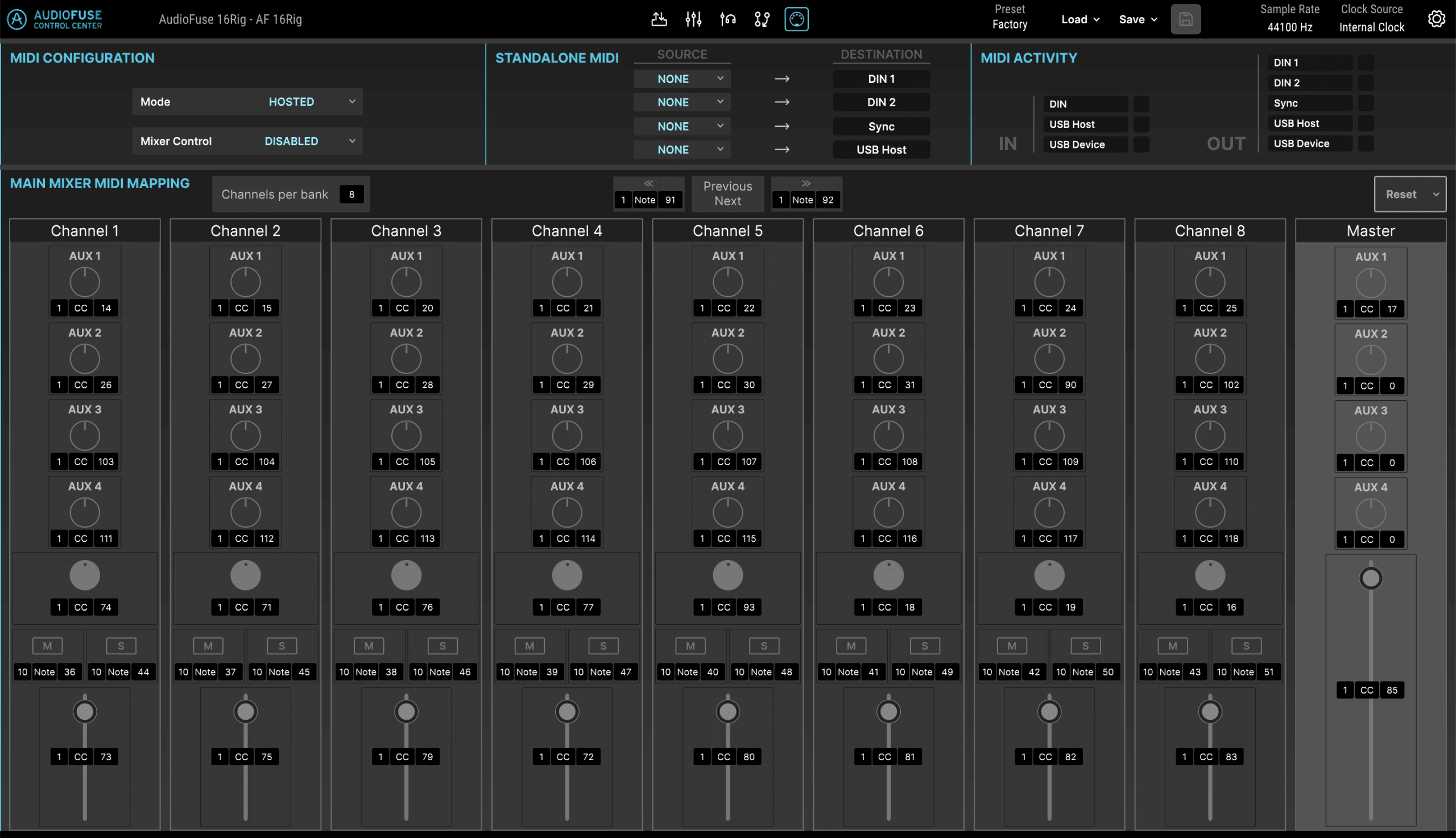The width and height of the screenshot is (1456, 838).
Task: Click Channel 5 mute Note number 40
Action: 712,671
